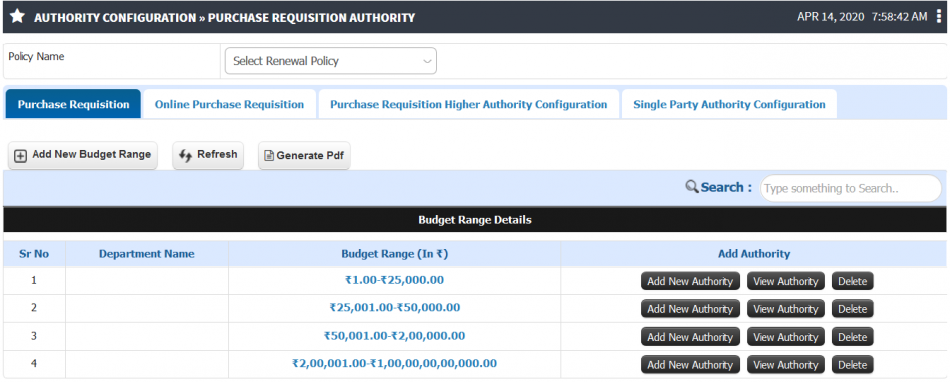Focus the Type something to Search field
950x382 pixels.
coord(851,188)
